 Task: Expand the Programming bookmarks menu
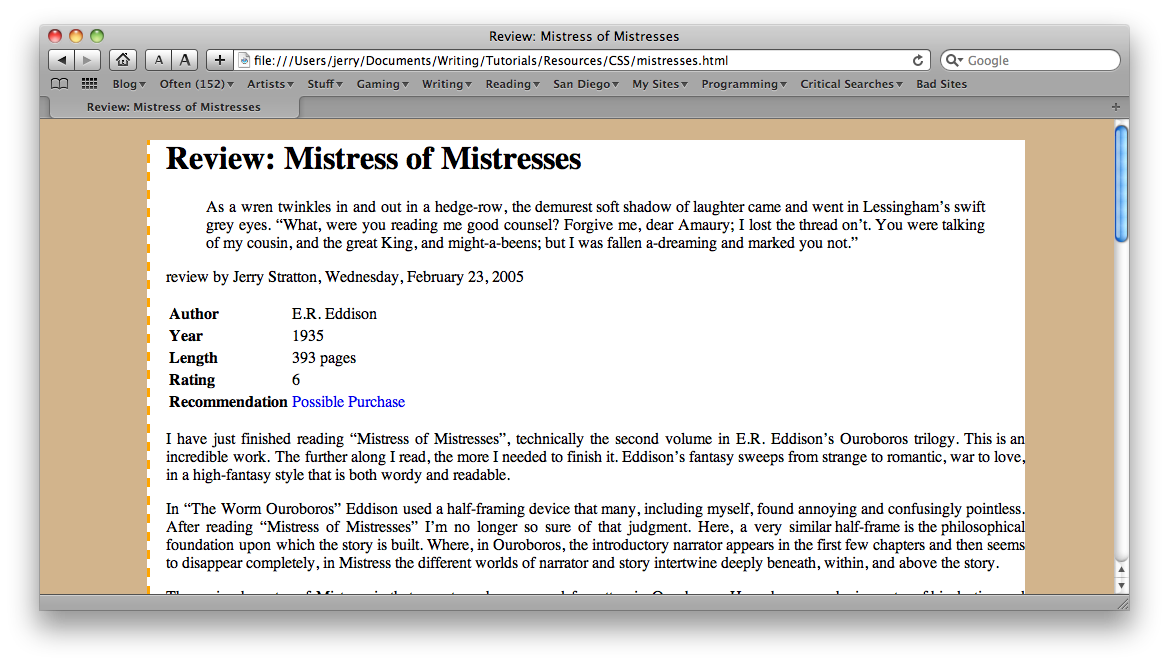[743, 84]
